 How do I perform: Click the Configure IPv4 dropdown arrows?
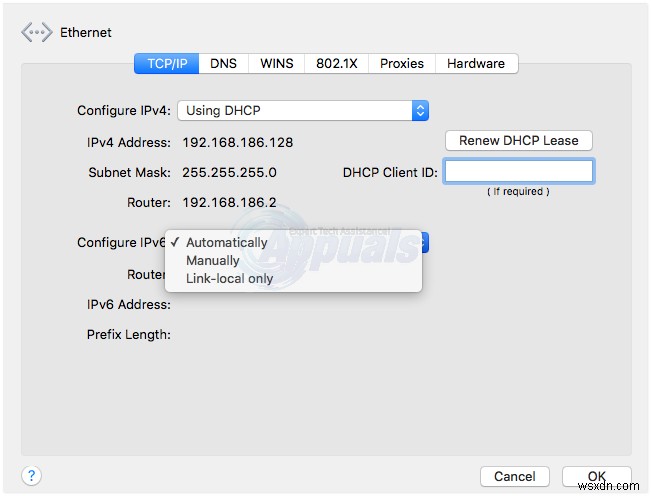[x=420, y=110]
